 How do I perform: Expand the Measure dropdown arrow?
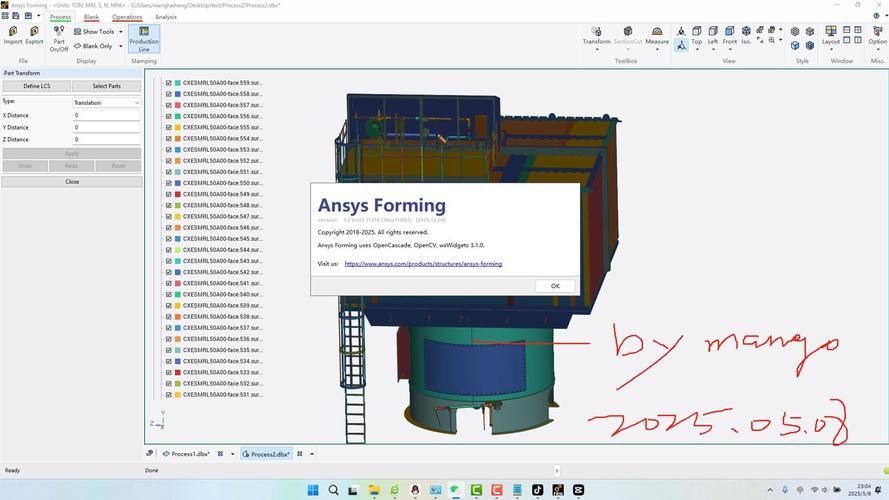(x=657, y=49)
